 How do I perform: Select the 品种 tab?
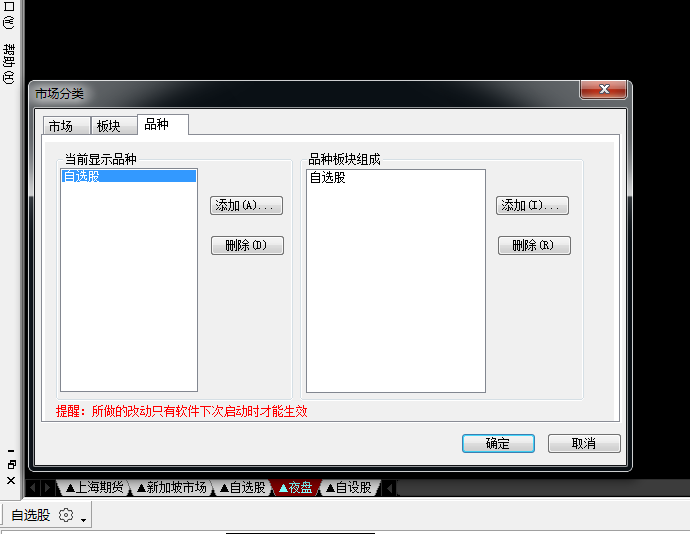coord(163,125)
